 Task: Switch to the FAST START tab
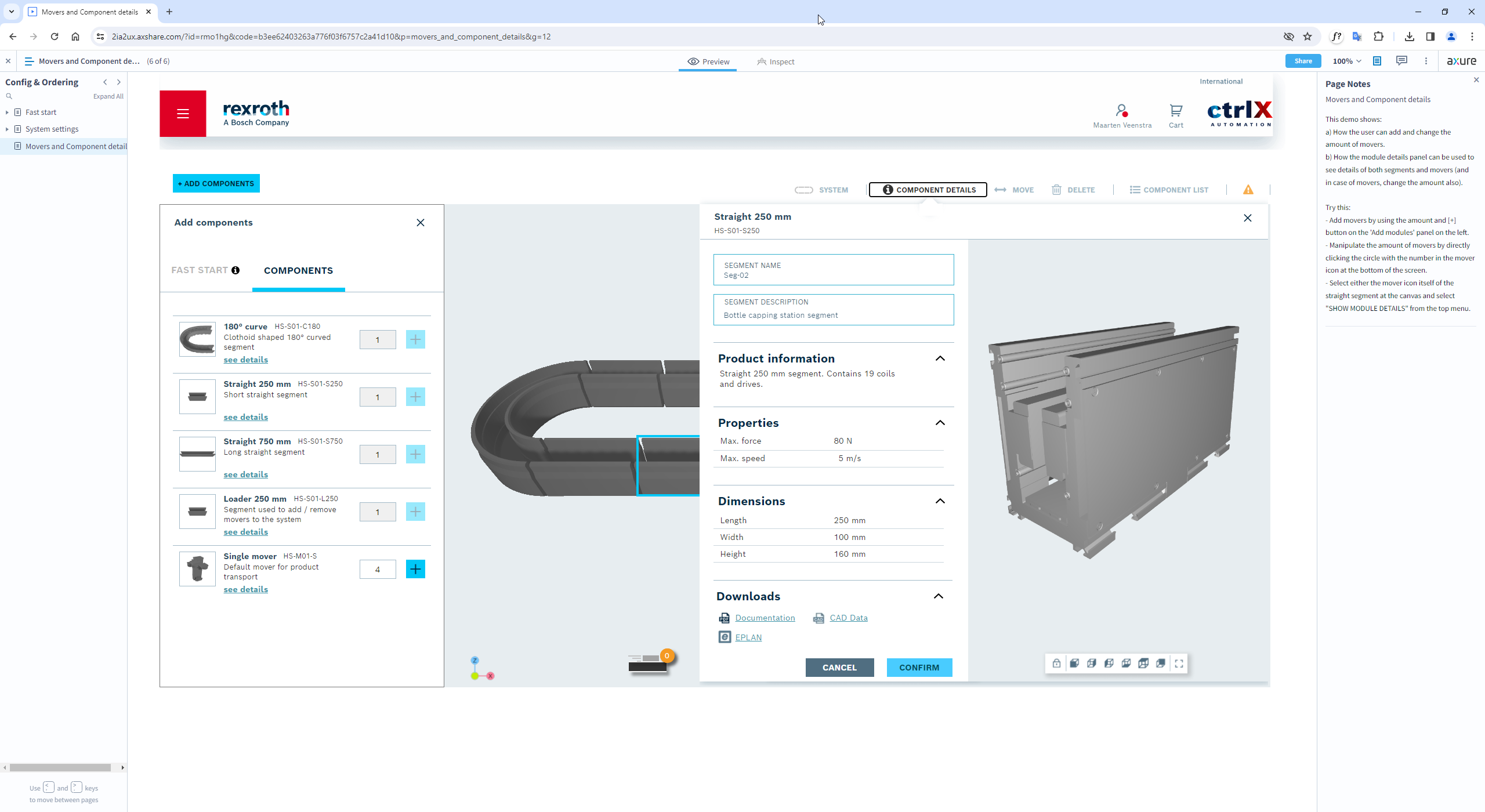(x=200, y=270)
